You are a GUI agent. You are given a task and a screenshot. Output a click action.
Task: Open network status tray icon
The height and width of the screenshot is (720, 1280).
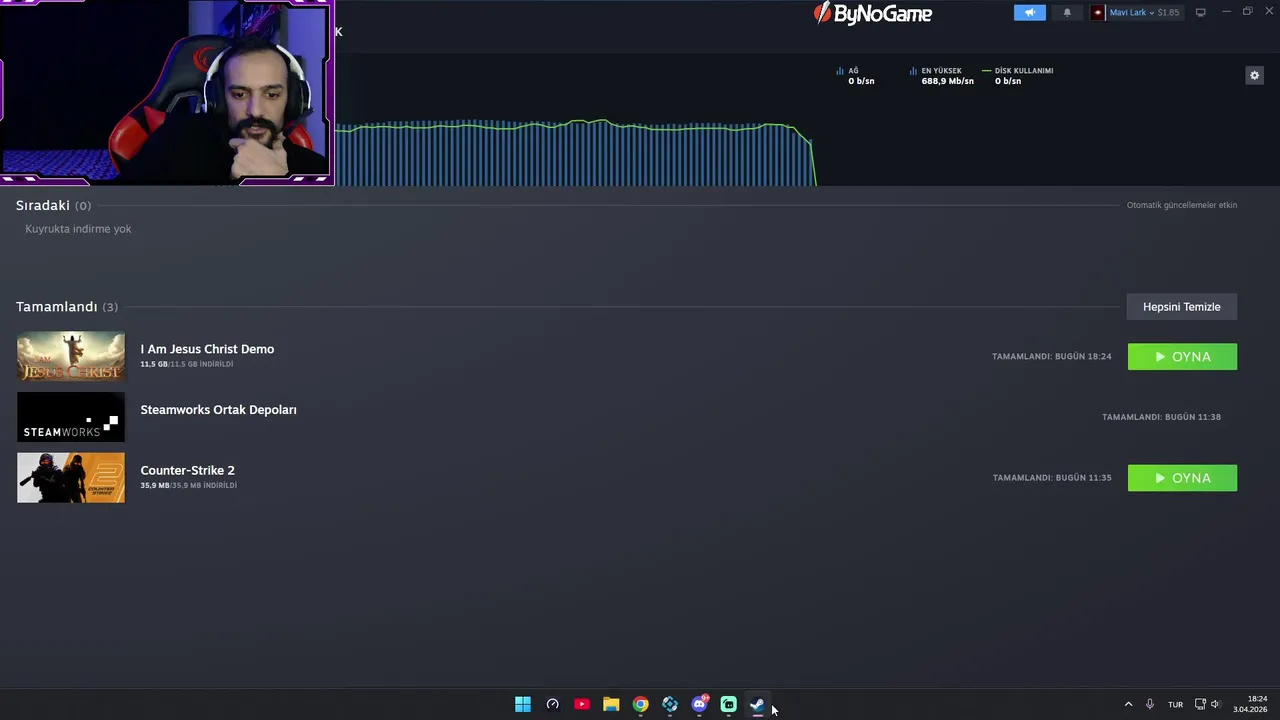pyautogui.click(x=1201, y=705)
